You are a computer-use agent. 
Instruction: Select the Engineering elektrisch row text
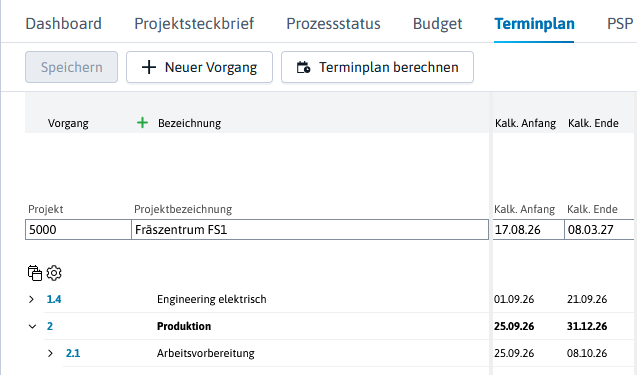click(x=212, y=299)
